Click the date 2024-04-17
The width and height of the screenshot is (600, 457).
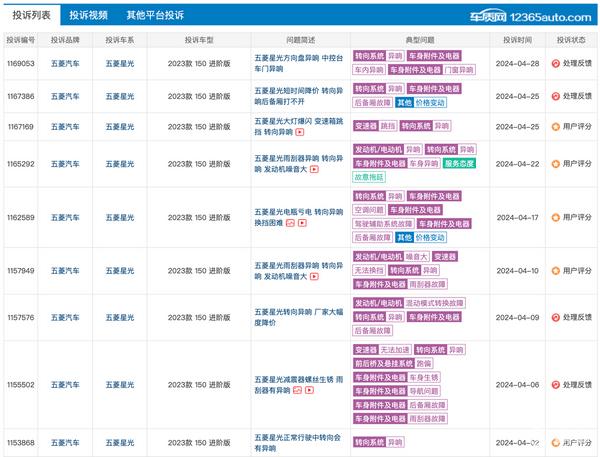point(517,217)
